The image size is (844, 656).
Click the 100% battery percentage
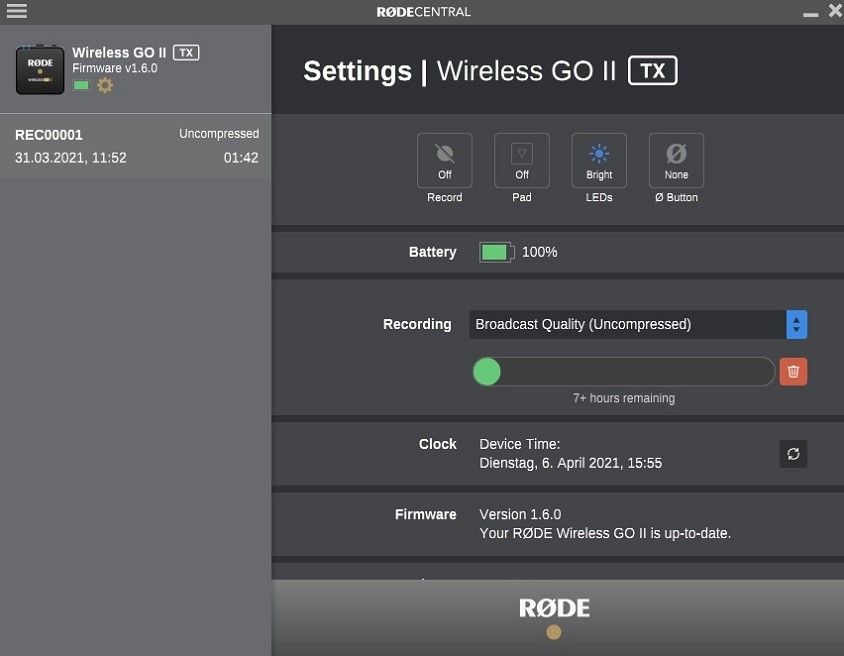pyautogui.click(x=539, y=252)
